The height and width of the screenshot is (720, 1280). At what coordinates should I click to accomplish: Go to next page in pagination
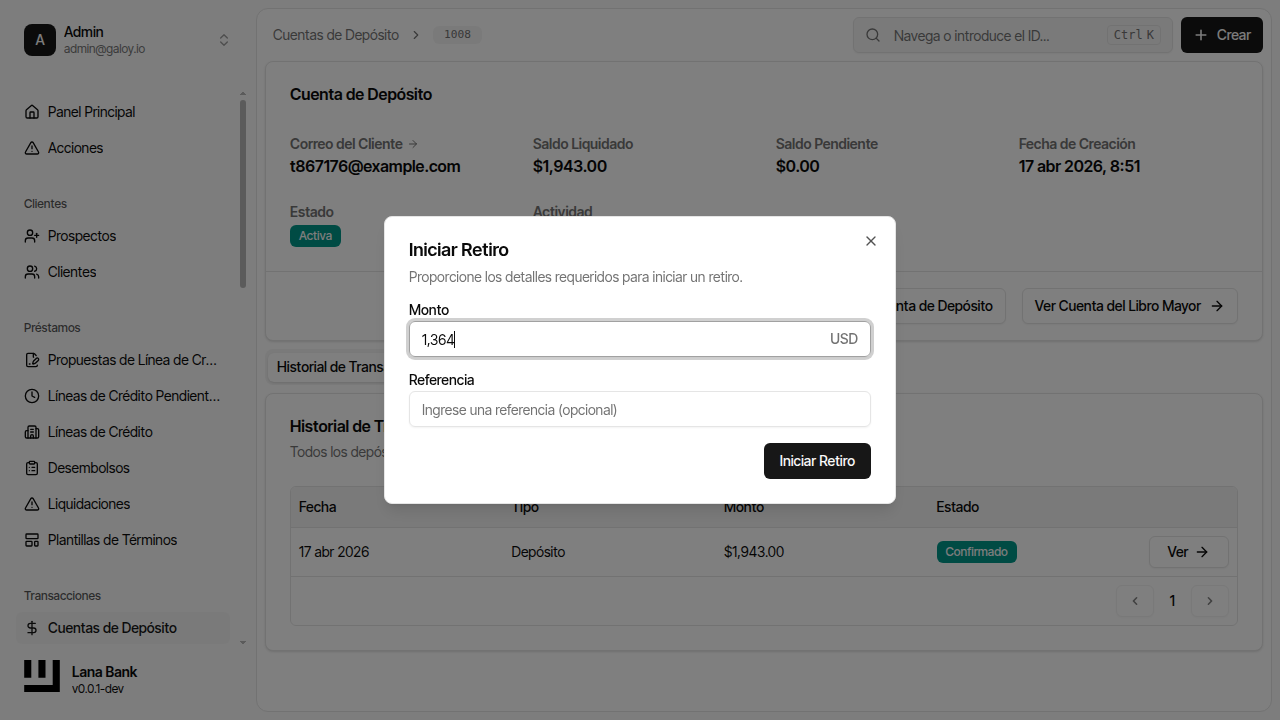(1210, 601)
